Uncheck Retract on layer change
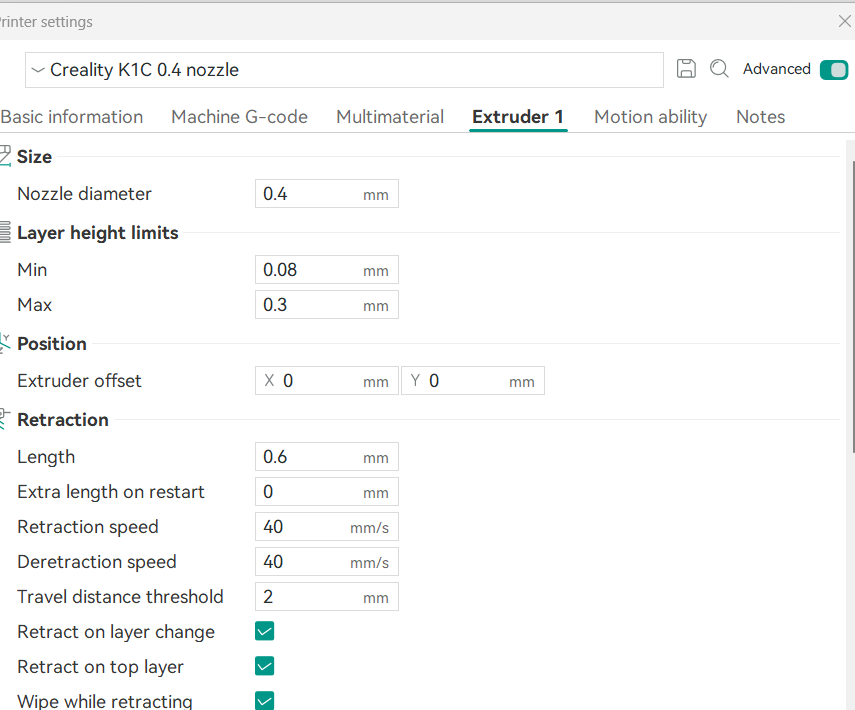This screenshot has width=855, height=710. (x=264, y=631)
